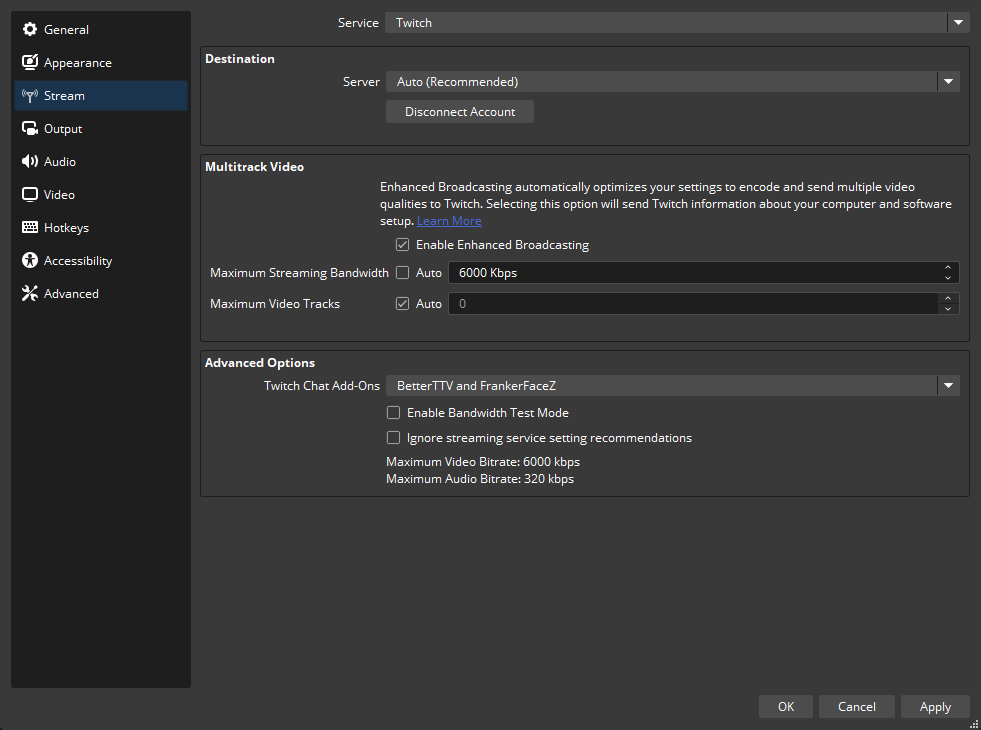Click the Output icon in sidebar
This screenshot has height=730, width=981.
pos(29,128)
